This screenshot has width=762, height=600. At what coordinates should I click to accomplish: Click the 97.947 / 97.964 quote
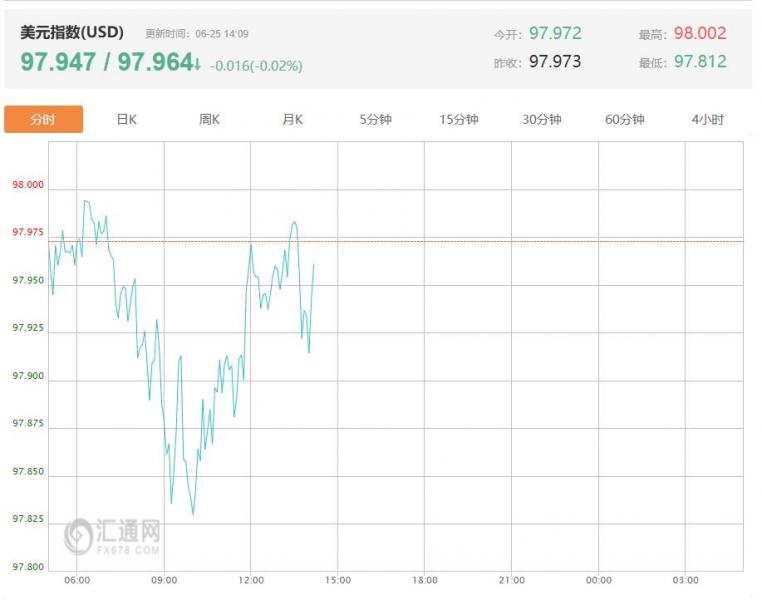point(106,63)
